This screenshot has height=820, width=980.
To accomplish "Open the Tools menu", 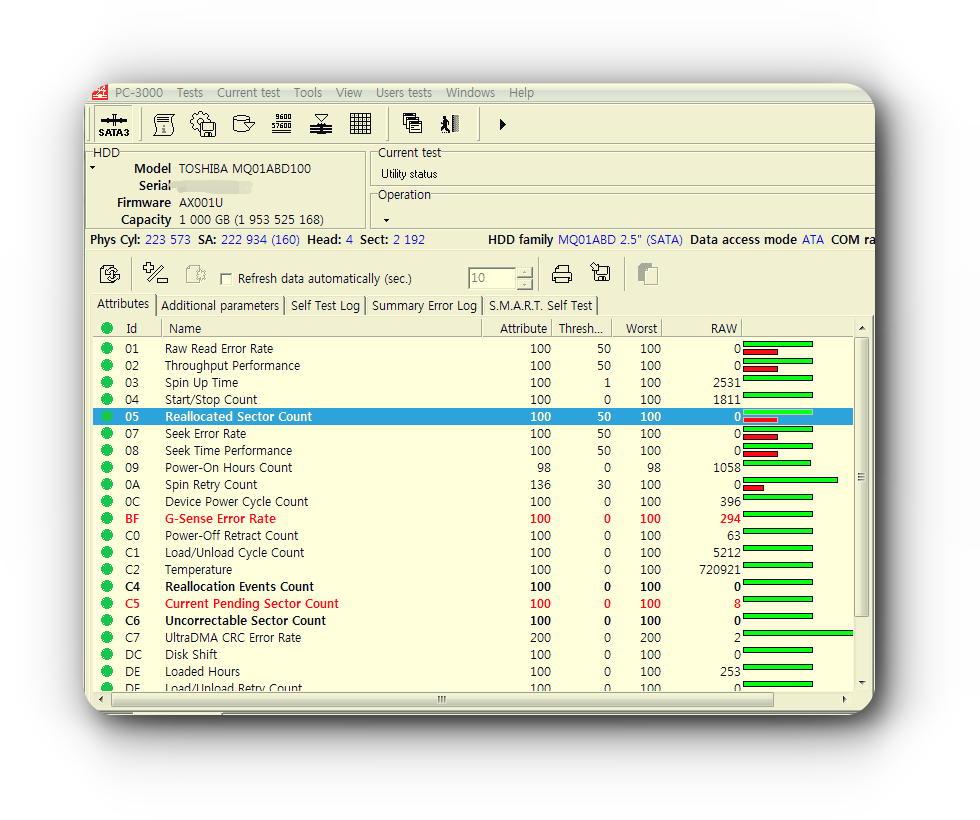I will [x=308, y=92].
